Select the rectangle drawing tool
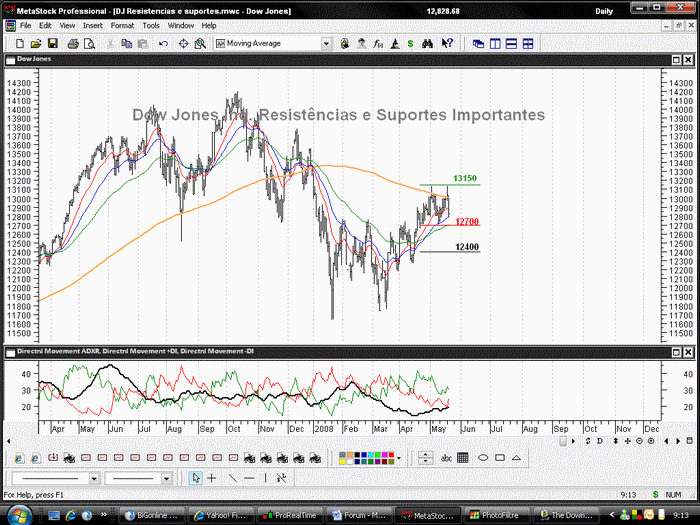The image size is (700, 525). [500, 458]
